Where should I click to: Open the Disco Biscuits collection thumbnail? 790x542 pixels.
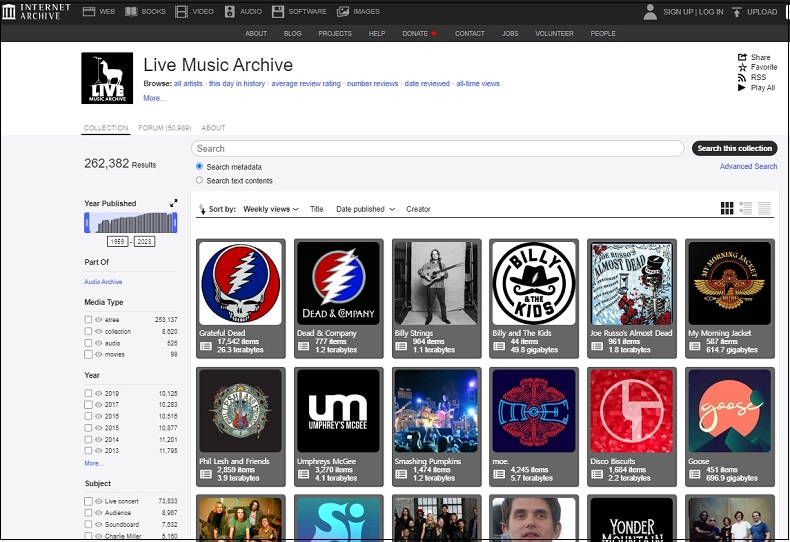tap(631, 411)
